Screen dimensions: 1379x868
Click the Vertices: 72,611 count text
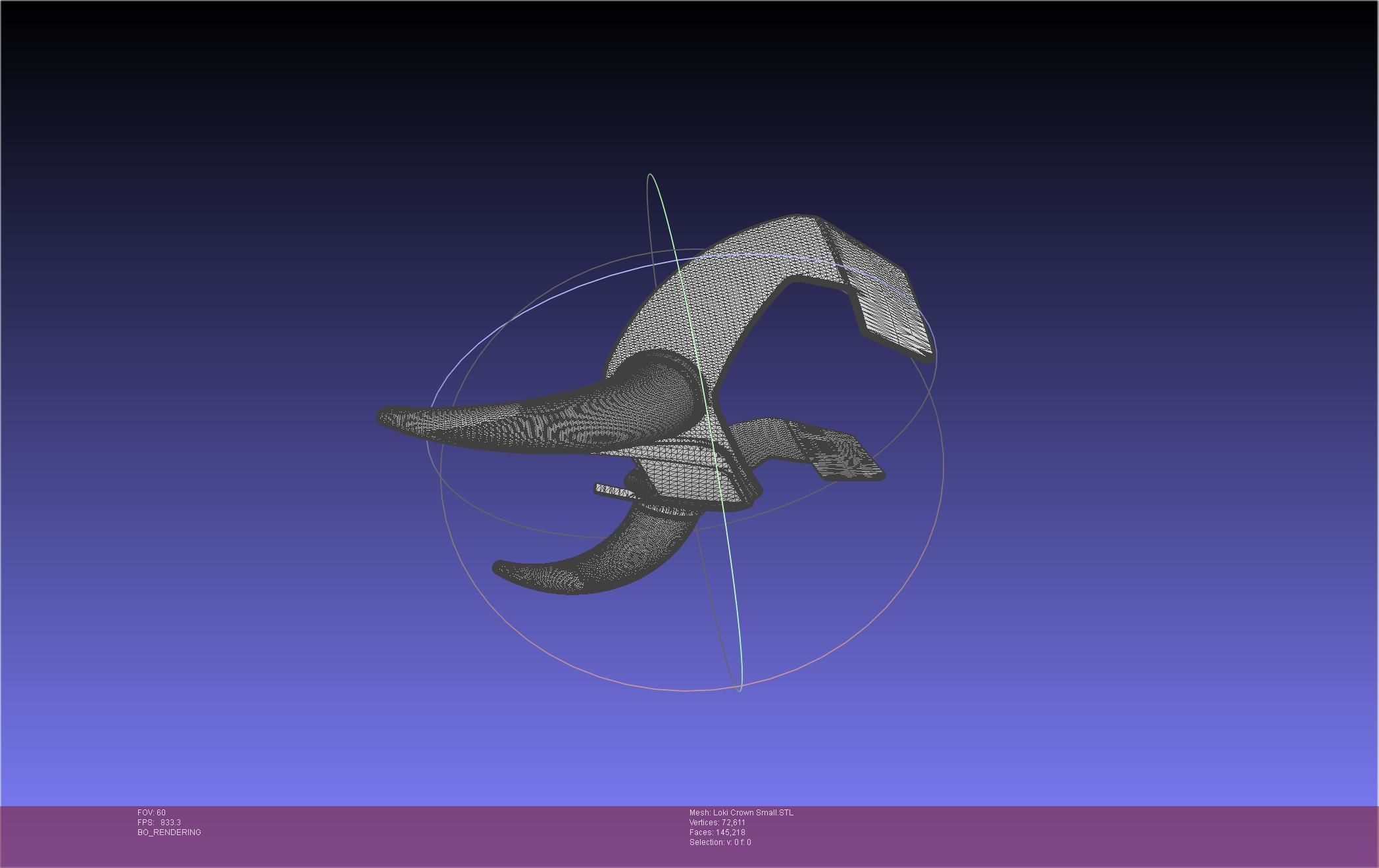(x=717, y=823)
